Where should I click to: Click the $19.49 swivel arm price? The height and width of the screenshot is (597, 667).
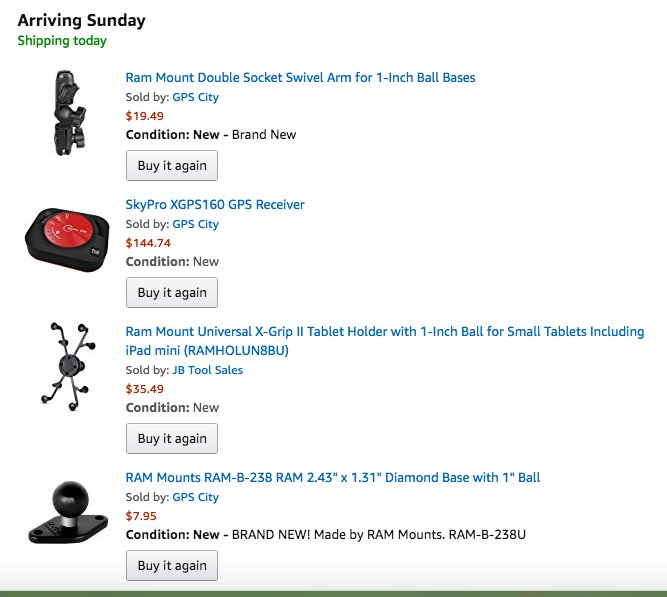pos(145,116)
